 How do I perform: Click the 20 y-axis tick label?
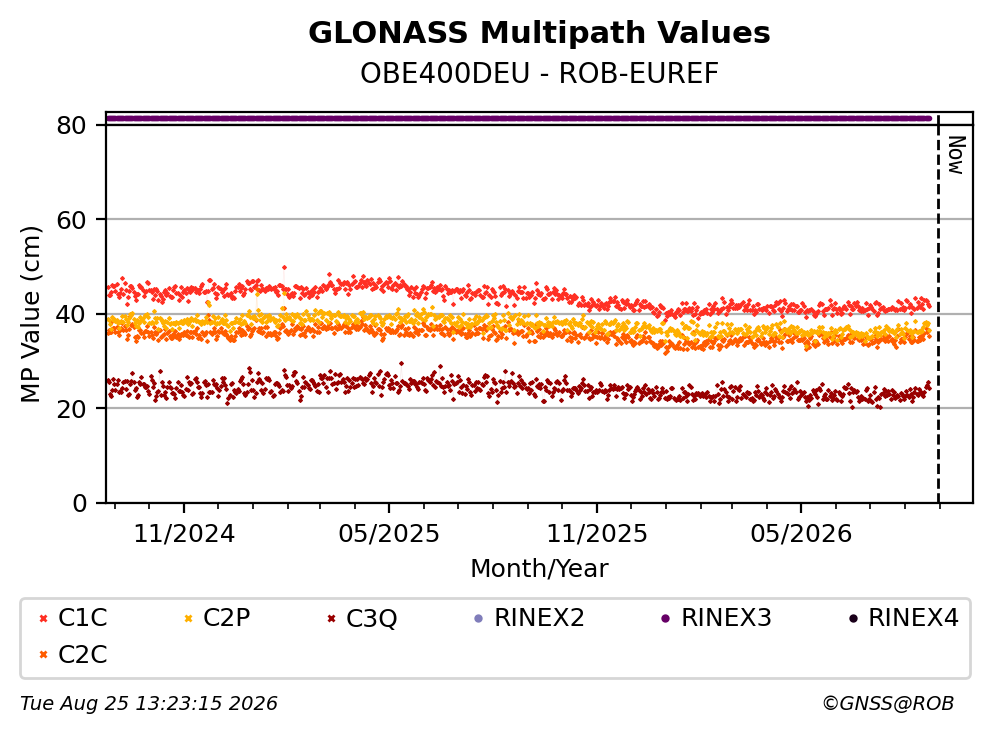(x=71, y=408)
